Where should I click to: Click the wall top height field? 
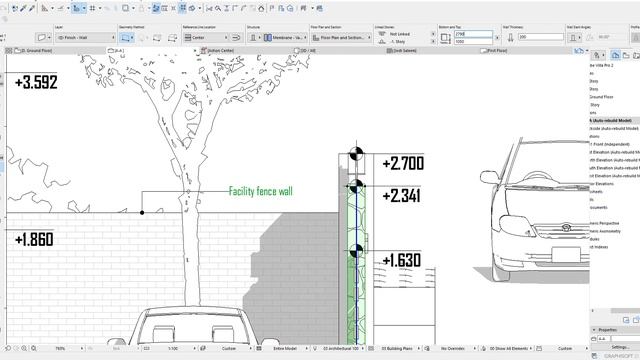click(473, 34)
